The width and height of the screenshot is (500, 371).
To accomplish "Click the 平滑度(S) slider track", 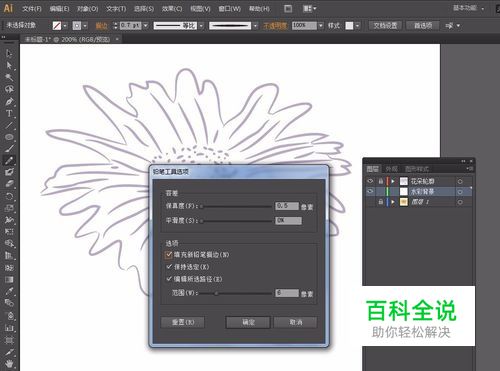I will click(237, 221).
